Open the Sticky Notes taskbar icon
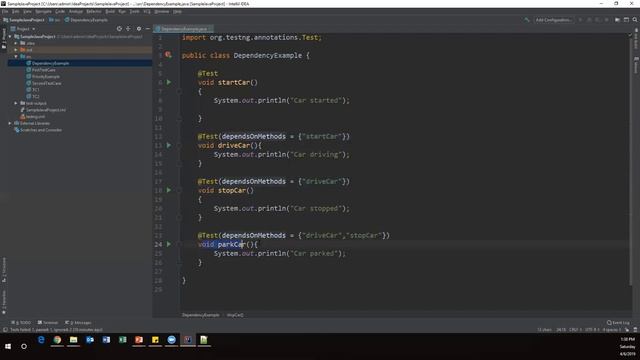This screenshot has width=640, height=360. pos(155,340)
